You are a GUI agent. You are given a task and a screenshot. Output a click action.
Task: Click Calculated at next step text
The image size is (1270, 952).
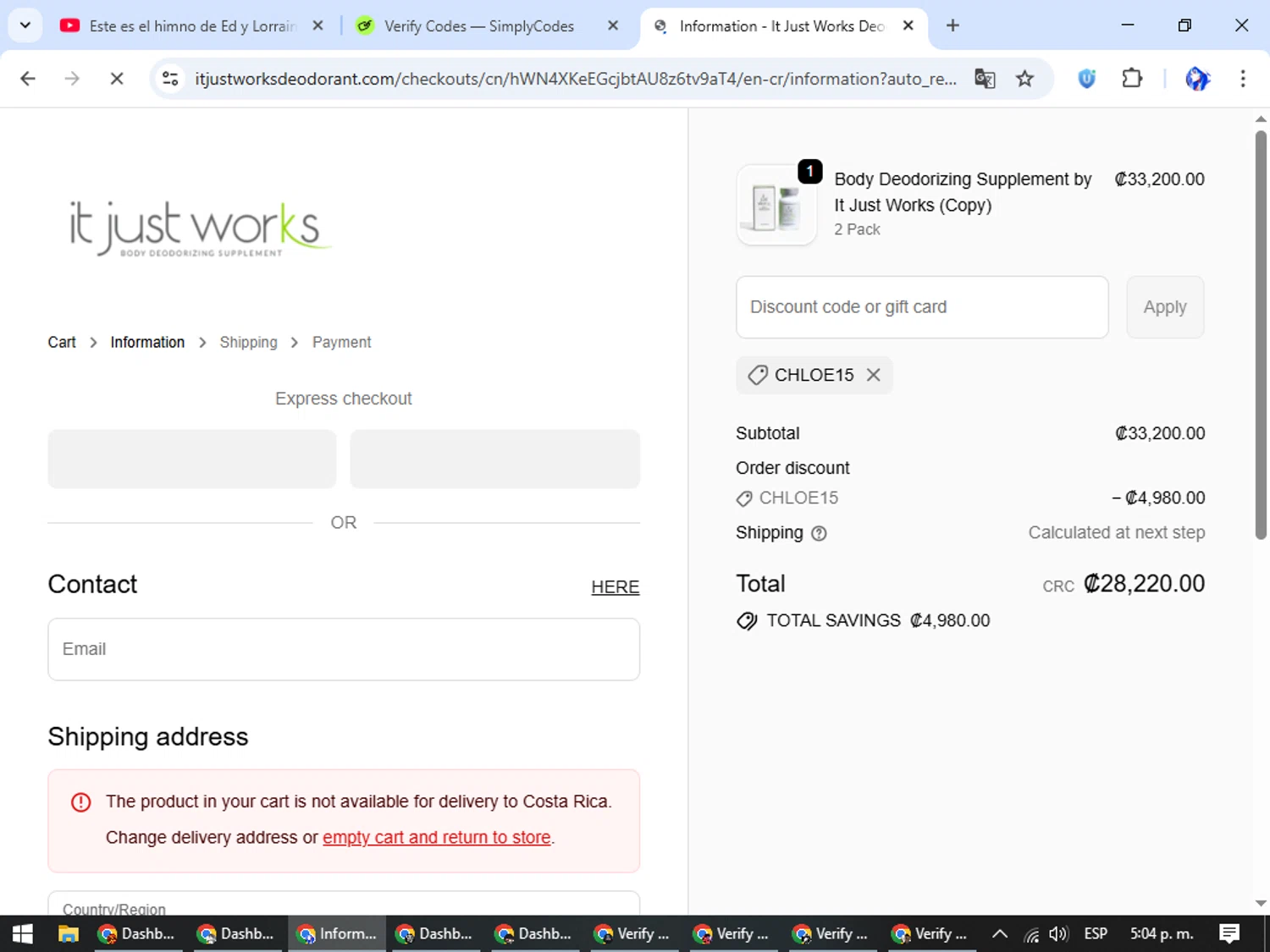(1117, 532)
